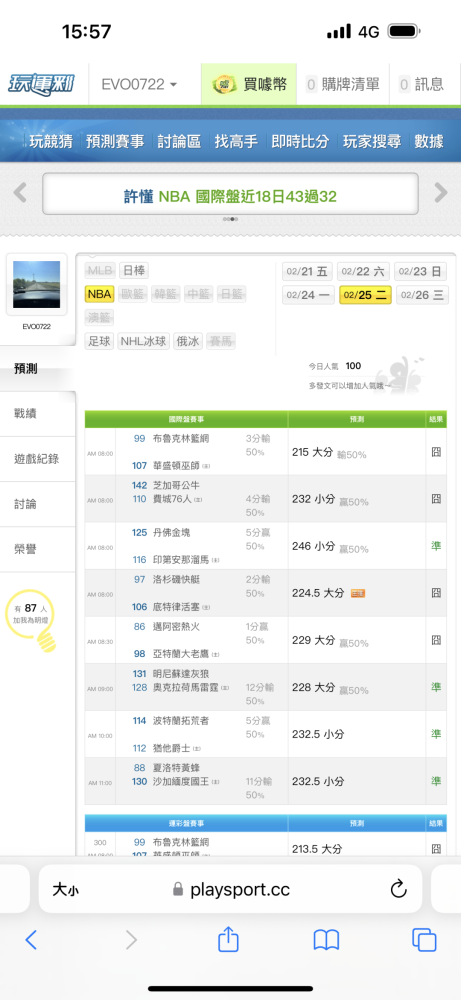The height and width of the screenshot is (1000, 461).
Task: Click 費城76人 team name
Action: click(x=173, y=499)
